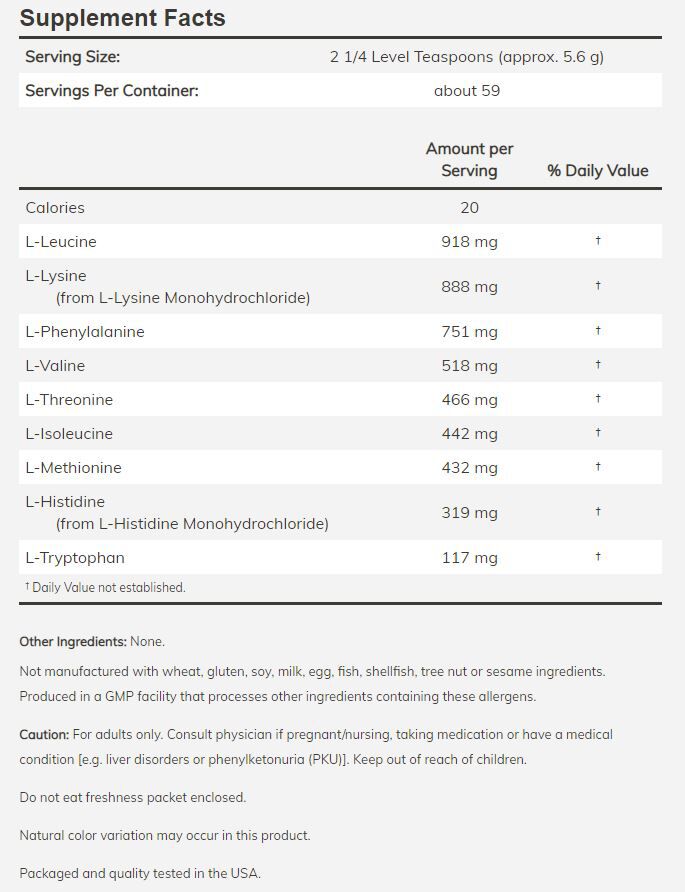Click the Other Ingredients label
Screen dimensions: 685x892
(x=73, y=642)
